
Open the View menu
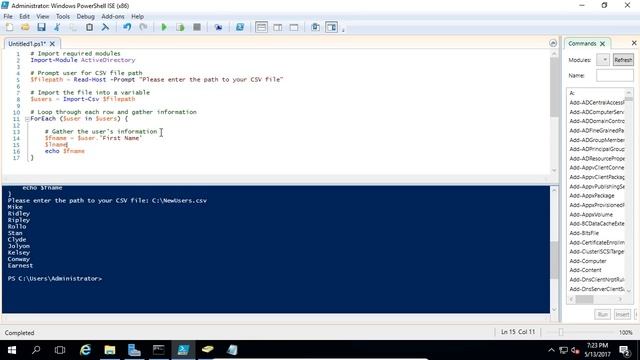pos(42,16)
